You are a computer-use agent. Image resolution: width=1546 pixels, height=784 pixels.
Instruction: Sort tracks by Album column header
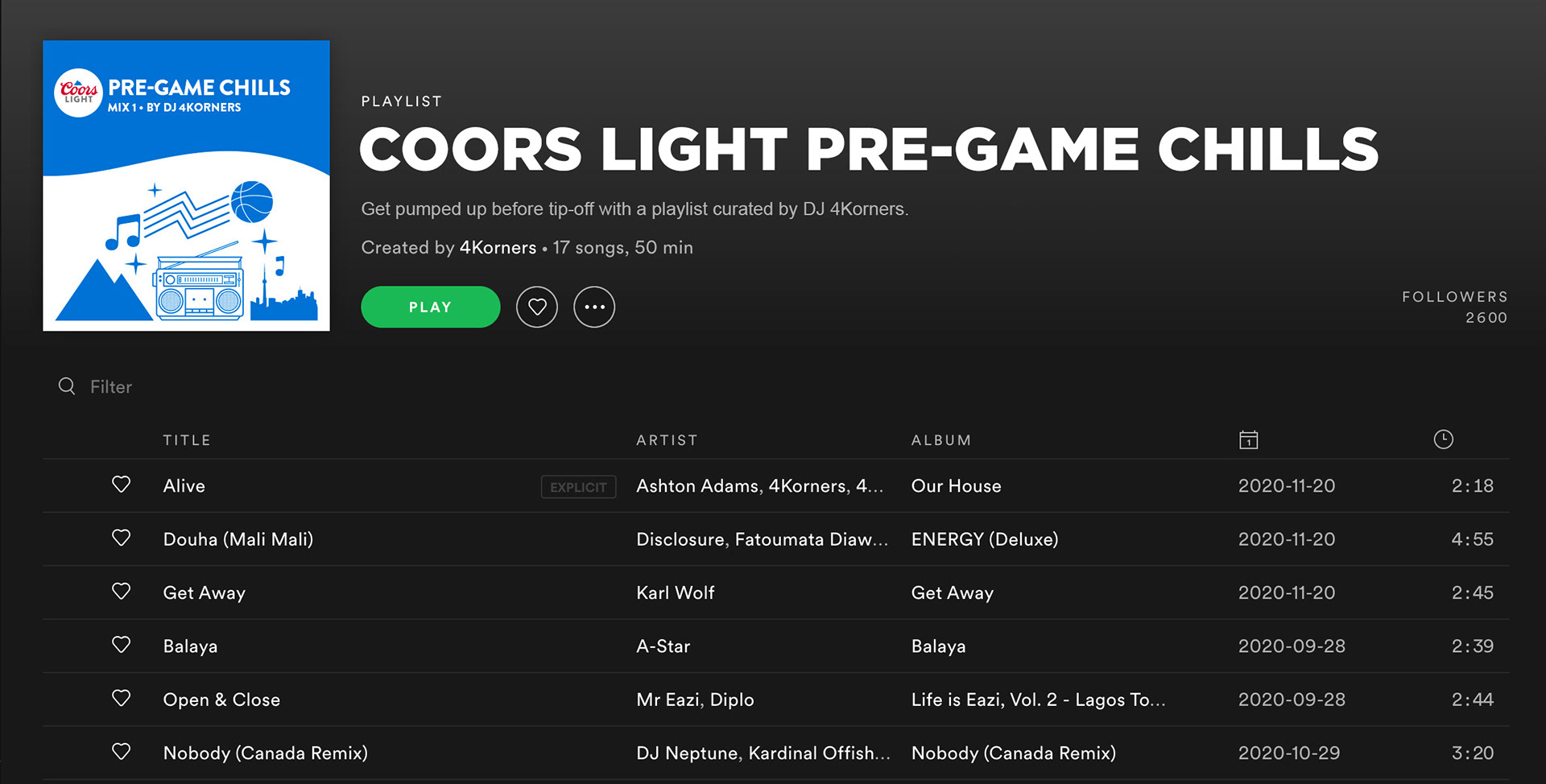[x=941, y=440]
